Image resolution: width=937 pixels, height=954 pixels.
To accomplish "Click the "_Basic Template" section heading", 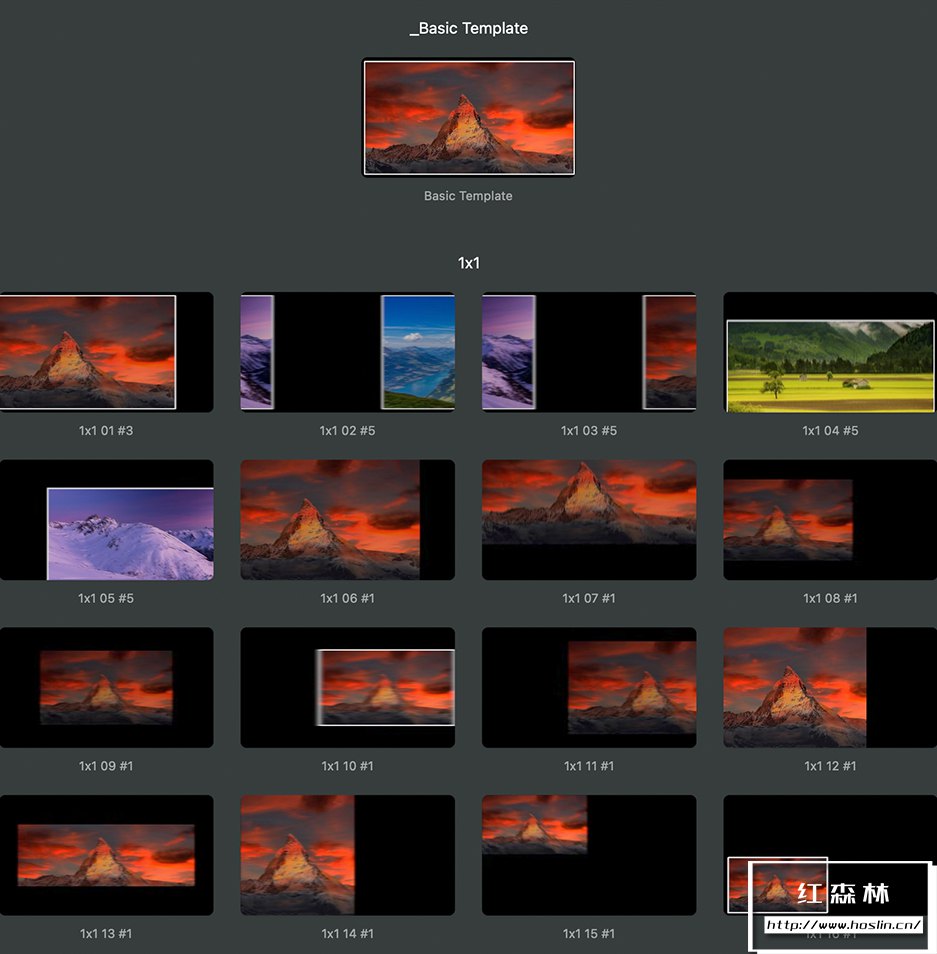I will (x=468, y=28).
